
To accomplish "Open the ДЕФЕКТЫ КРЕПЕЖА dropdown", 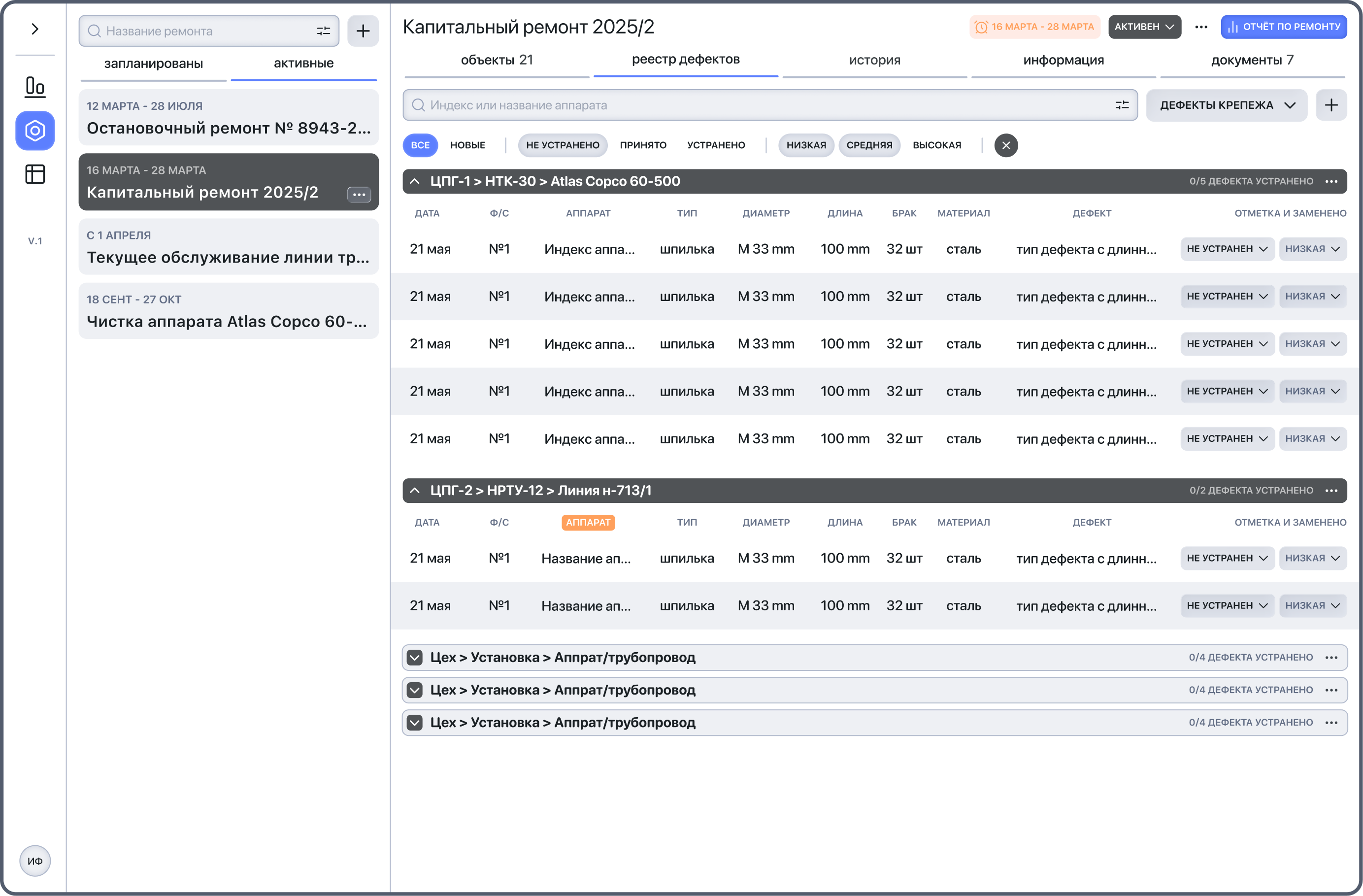I will tap(1226, 105).
